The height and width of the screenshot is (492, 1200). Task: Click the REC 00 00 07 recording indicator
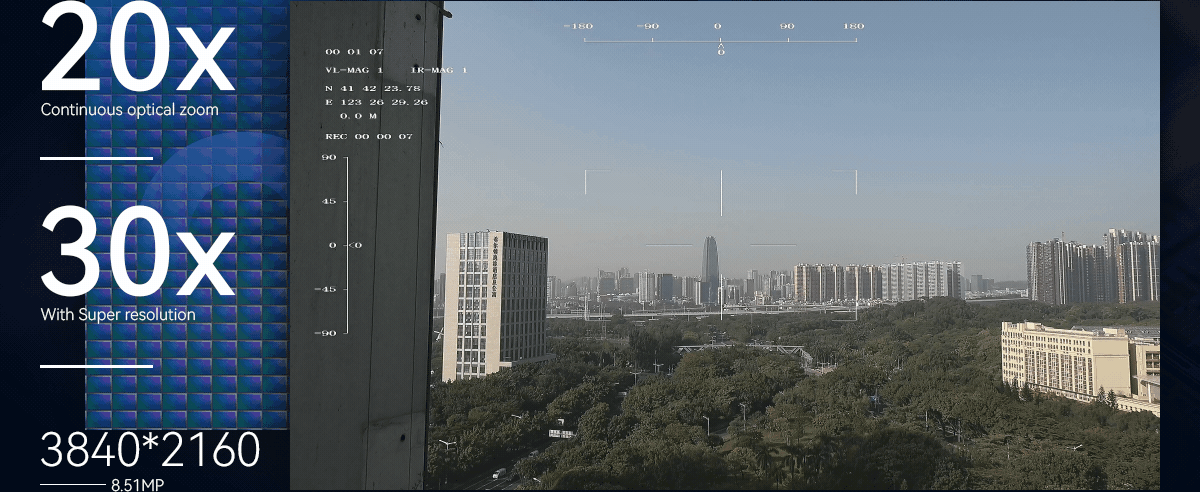[369, 136]
